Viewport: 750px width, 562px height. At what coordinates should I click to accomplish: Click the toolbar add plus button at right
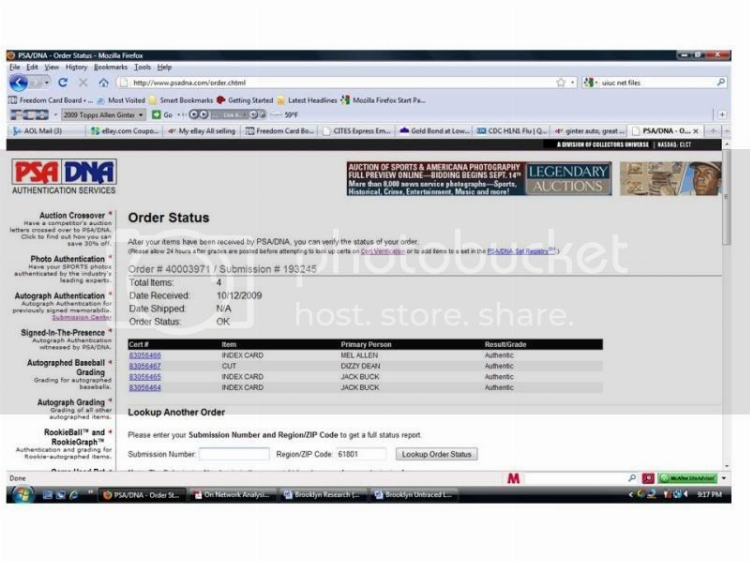(722, 115)
